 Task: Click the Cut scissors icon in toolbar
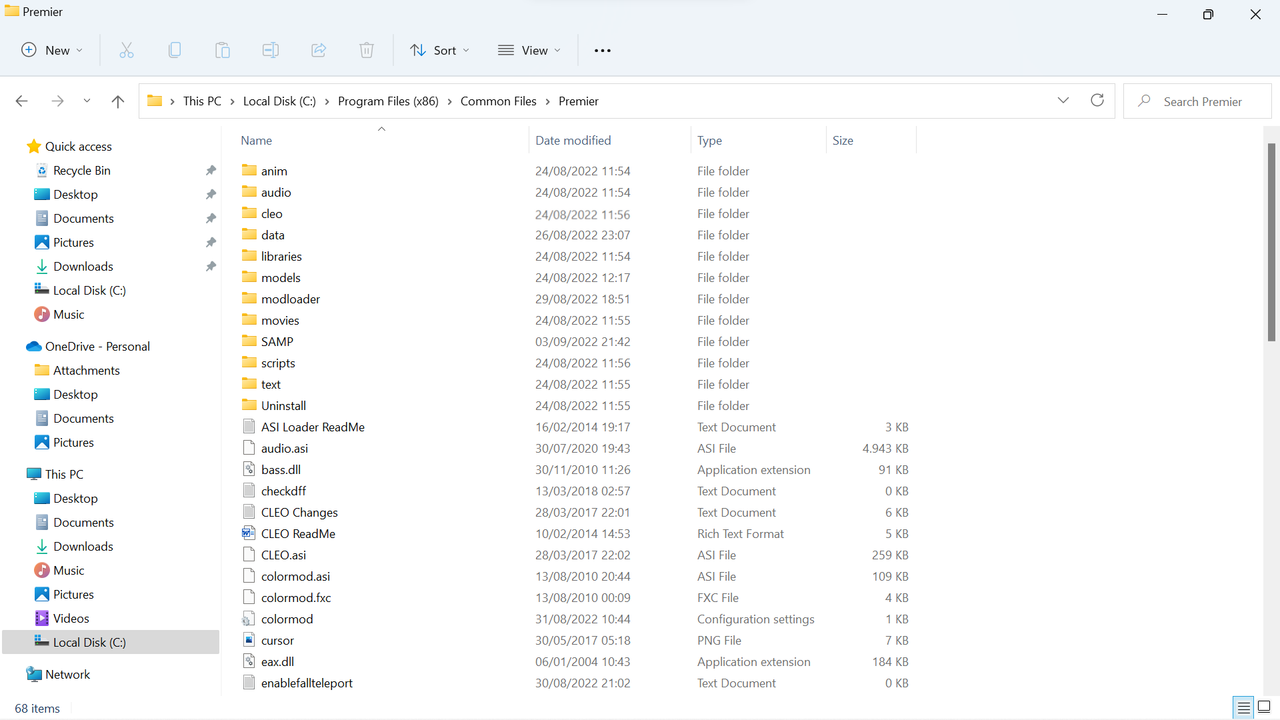click(126, 50)
